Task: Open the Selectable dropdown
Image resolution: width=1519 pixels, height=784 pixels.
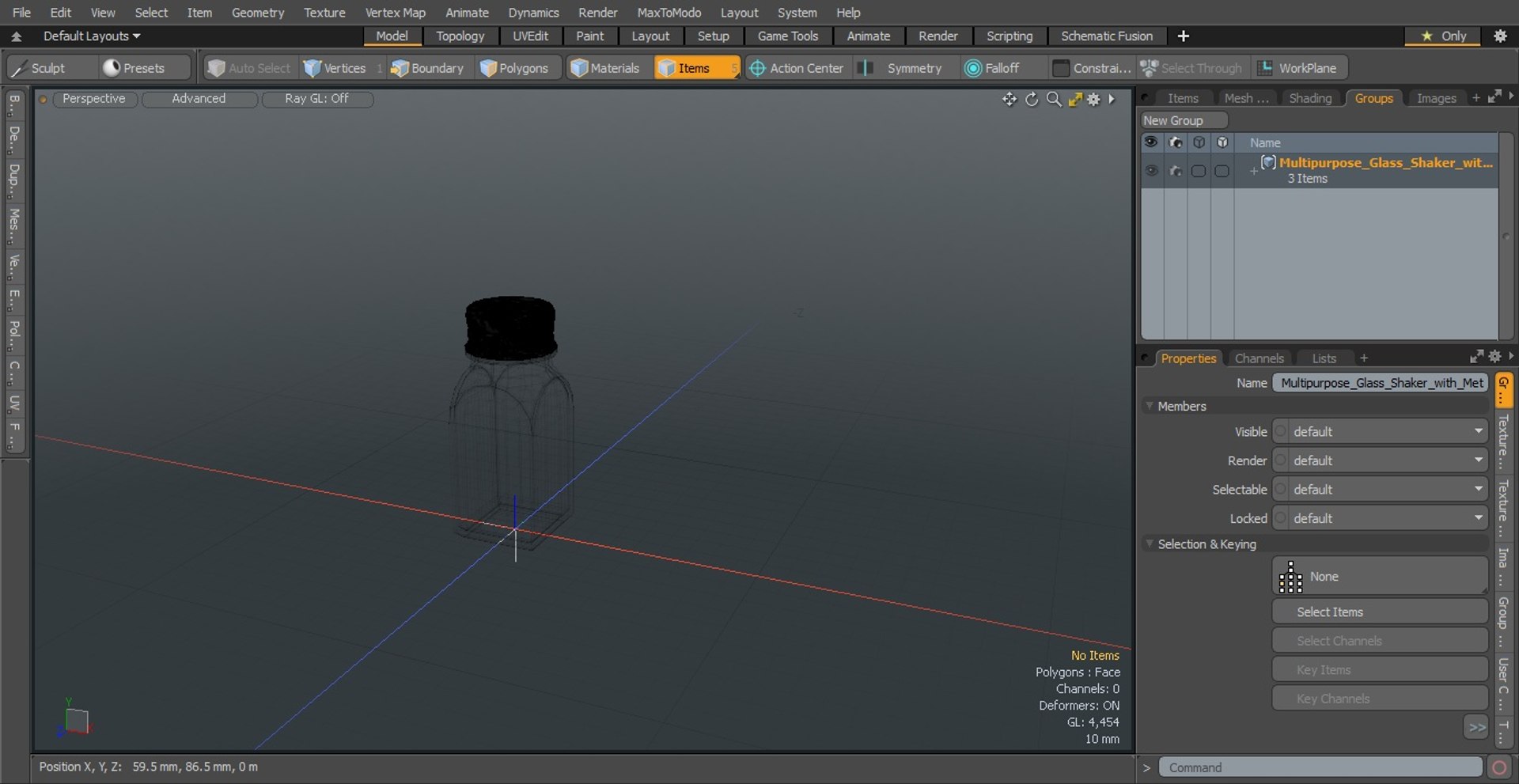Action: [1388, 490]
